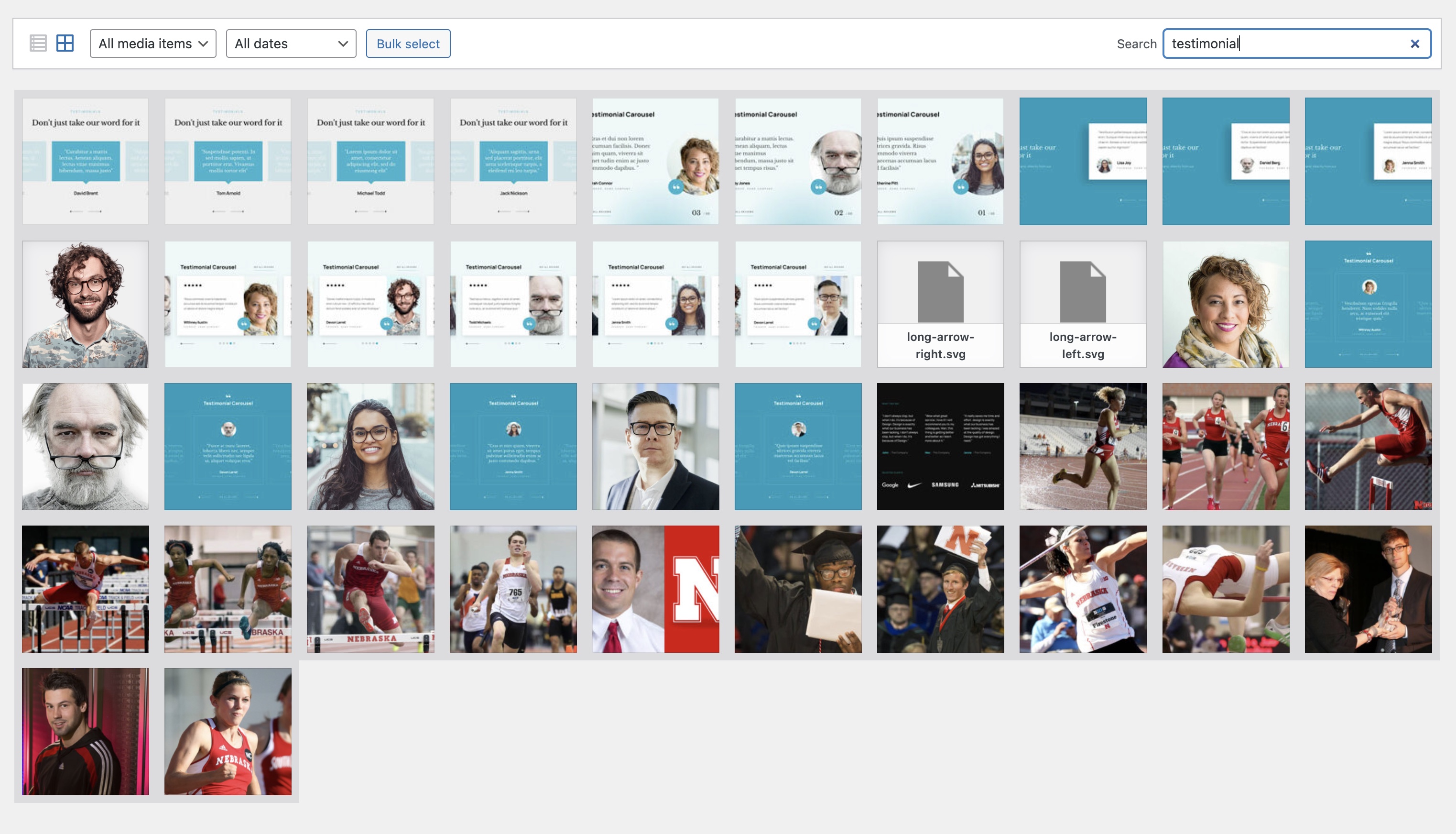Open the long-arrow-right.svg file
Screen dimensions: 1456x834
tap(940, 304)
